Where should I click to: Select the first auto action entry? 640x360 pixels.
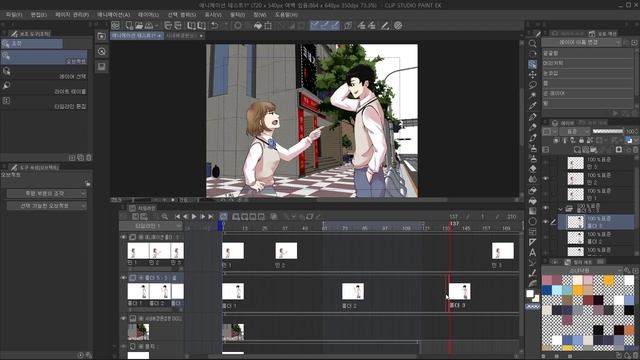point(587,53)
